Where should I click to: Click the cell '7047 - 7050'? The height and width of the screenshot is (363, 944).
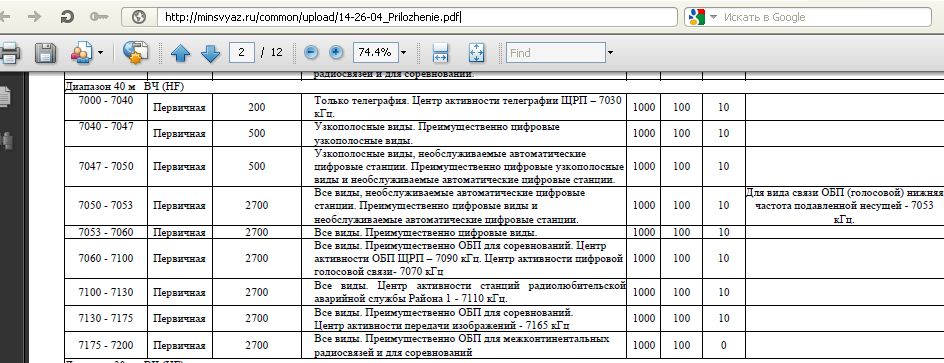(106, 166)
